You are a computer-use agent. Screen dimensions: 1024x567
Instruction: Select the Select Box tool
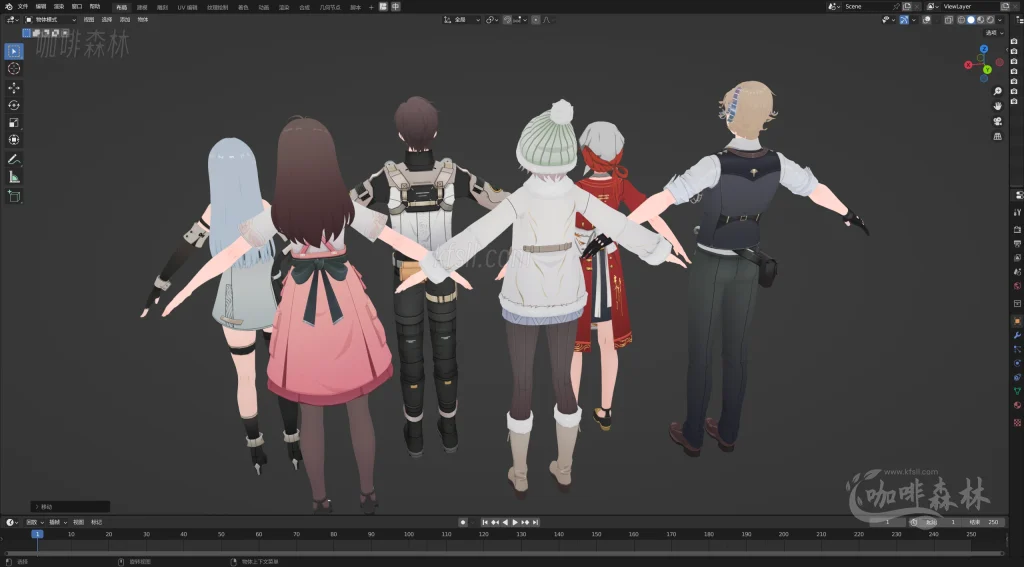(x=14, y=51)
